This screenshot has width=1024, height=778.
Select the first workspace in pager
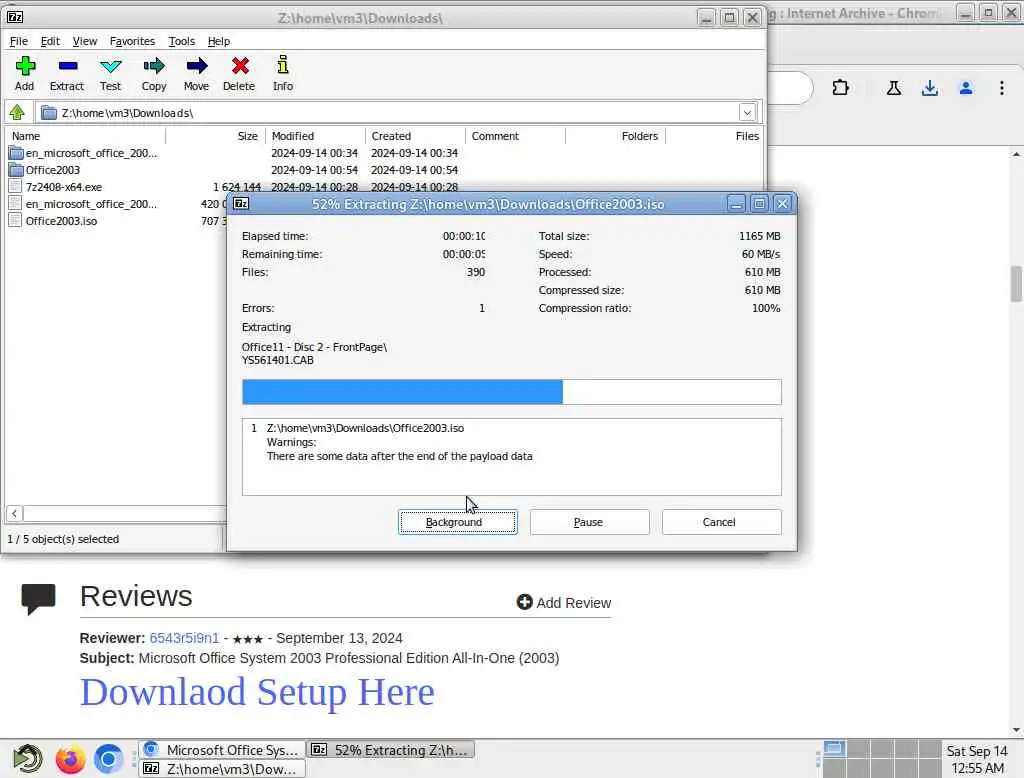(835, 749)
